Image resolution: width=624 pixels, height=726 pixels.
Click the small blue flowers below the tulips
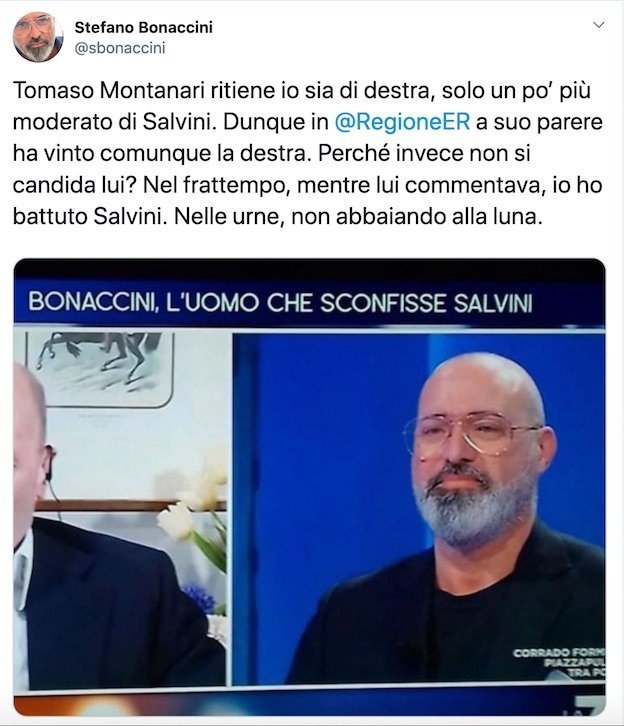coord(200,599)
